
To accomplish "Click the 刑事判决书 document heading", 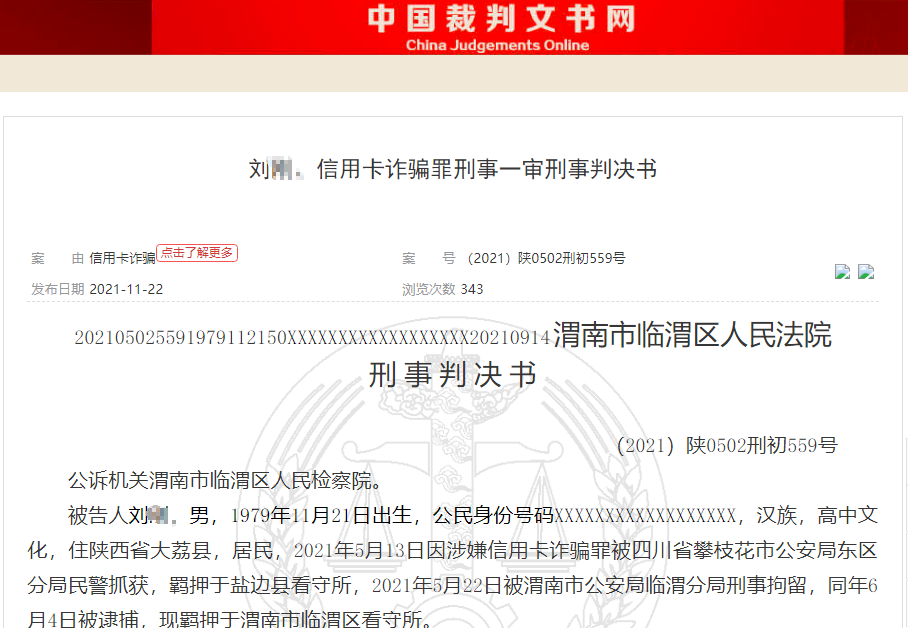I will click(x=453, y=375).
